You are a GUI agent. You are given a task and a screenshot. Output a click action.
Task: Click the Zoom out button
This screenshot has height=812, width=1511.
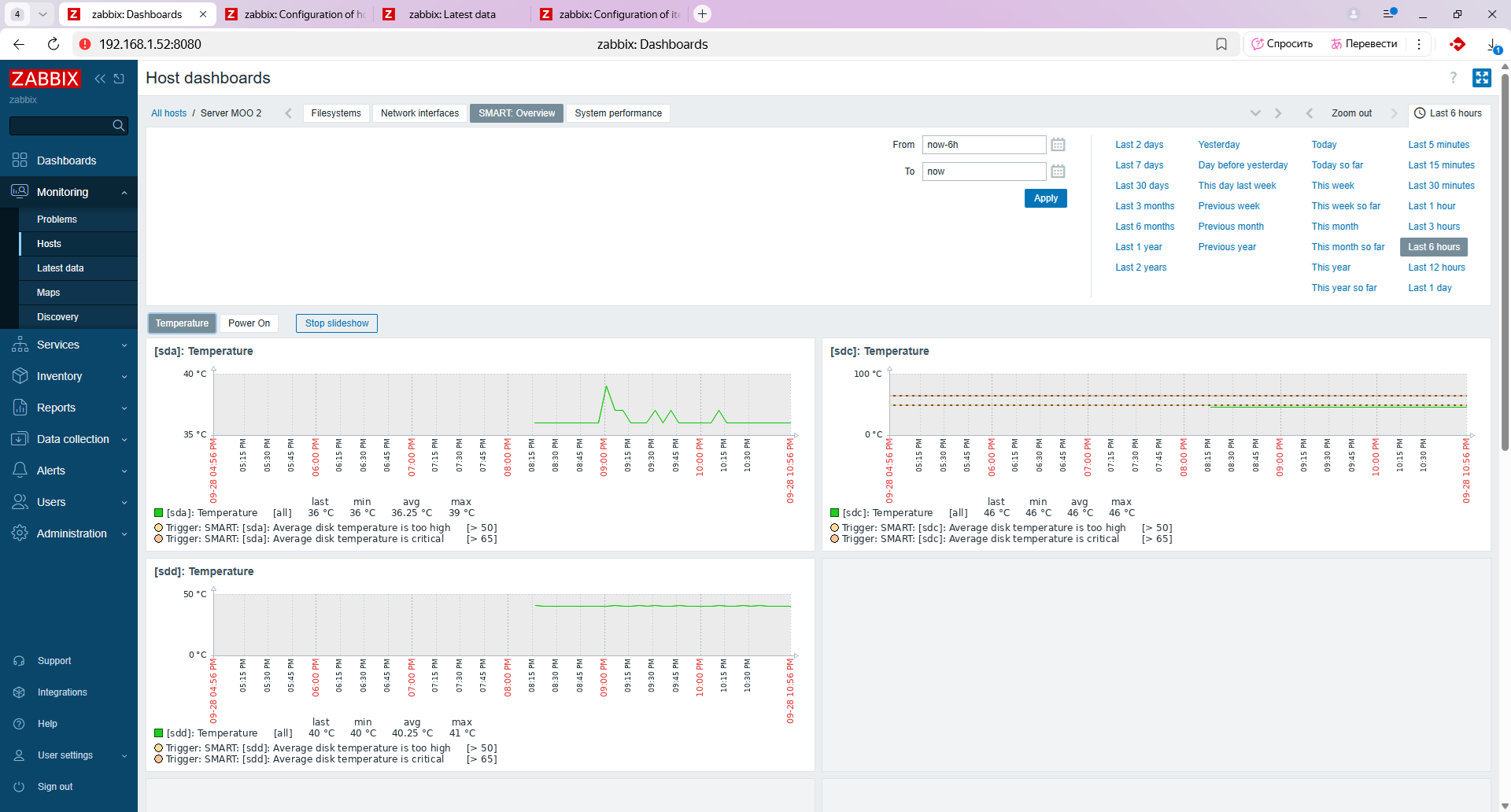1351,113
